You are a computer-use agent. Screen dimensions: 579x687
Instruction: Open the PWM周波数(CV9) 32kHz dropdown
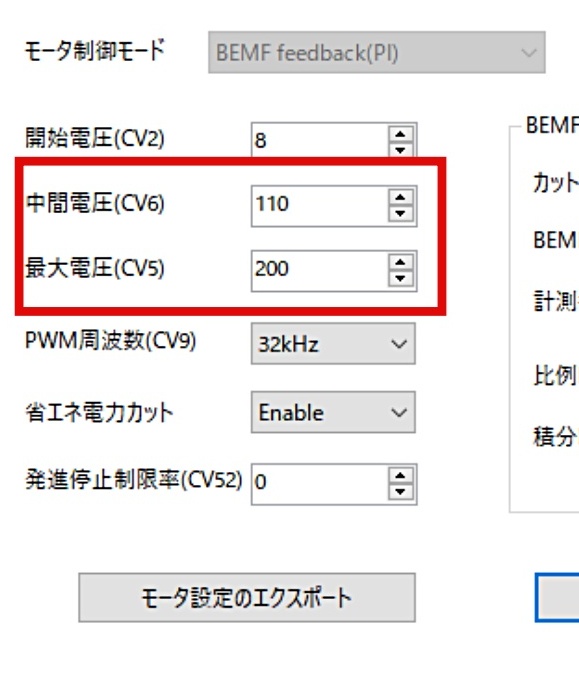tap(333, 344)
